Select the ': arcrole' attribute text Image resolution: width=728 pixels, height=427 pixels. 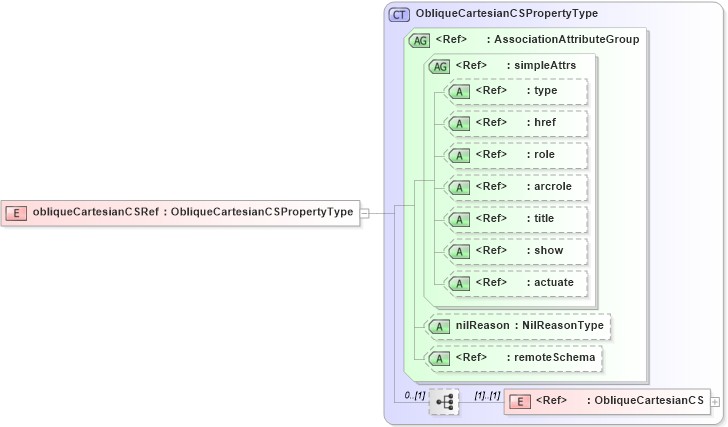click(x=549, y=187)
